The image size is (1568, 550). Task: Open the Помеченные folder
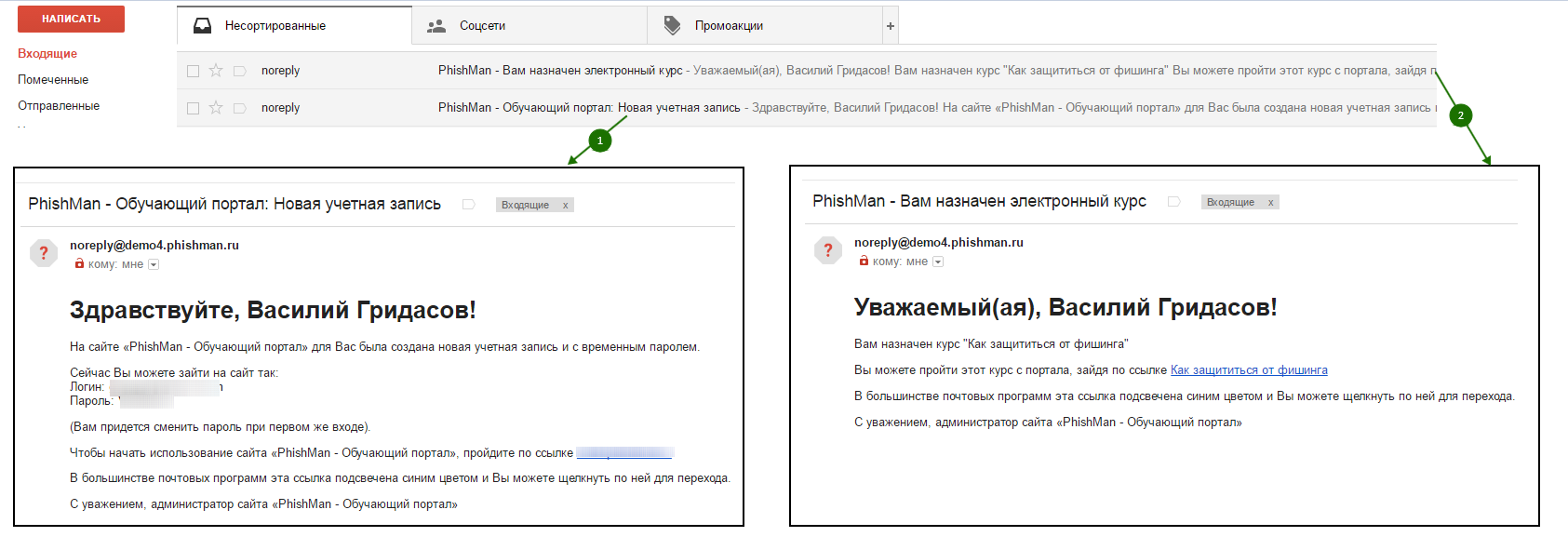click(x=53, y=80)
